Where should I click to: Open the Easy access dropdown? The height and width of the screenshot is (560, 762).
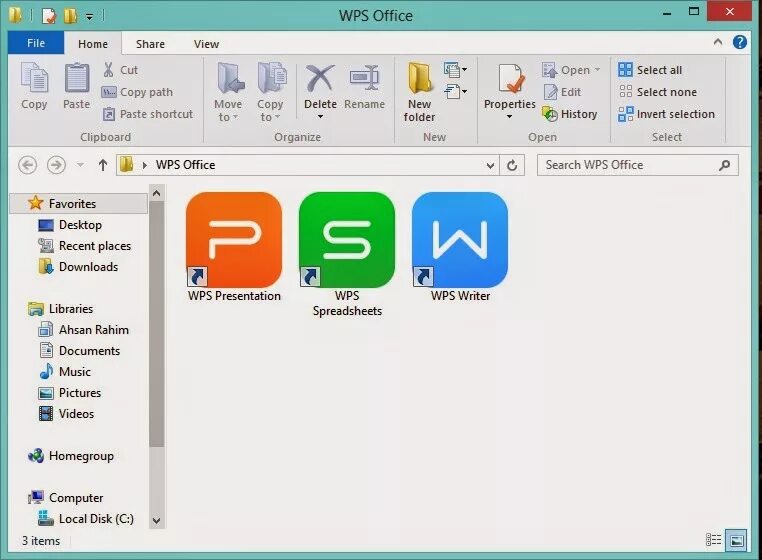pos(455,91)
